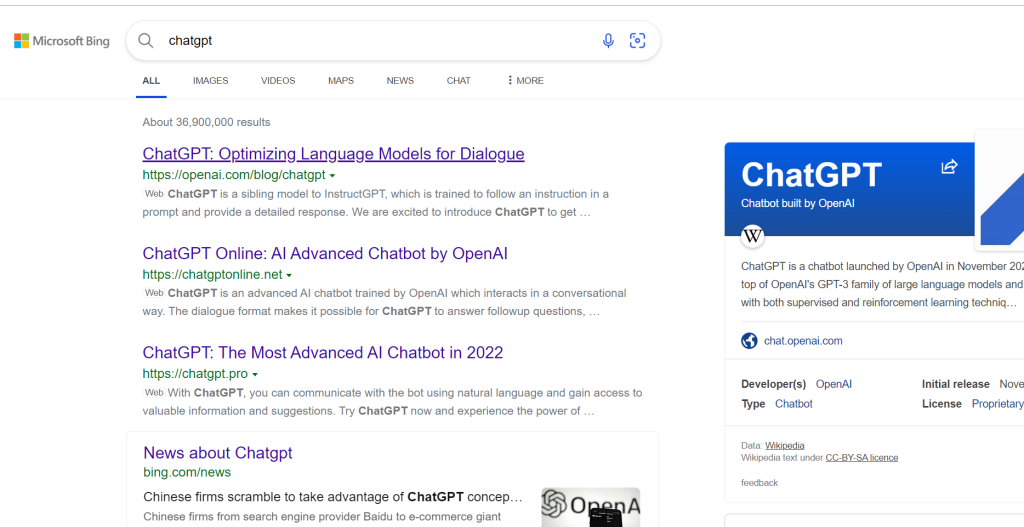Start voice search with microphone icon
The height and width of the screenshot is (527, 1024).
coord(608,40)
